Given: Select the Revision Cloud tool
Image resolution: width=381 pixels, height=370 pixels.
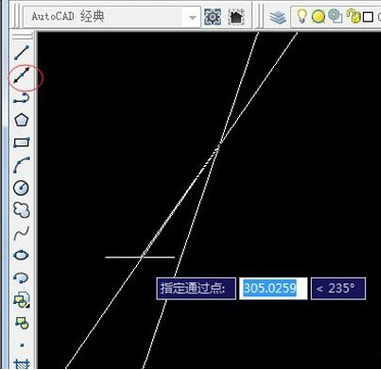Looking at the screenshot, I should pyautogui.click(x=21, y=210).
